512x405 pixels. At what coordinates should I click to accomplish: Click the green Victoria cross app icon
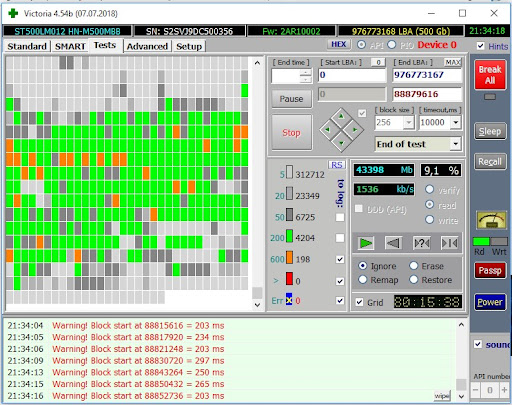coord(13,13)
